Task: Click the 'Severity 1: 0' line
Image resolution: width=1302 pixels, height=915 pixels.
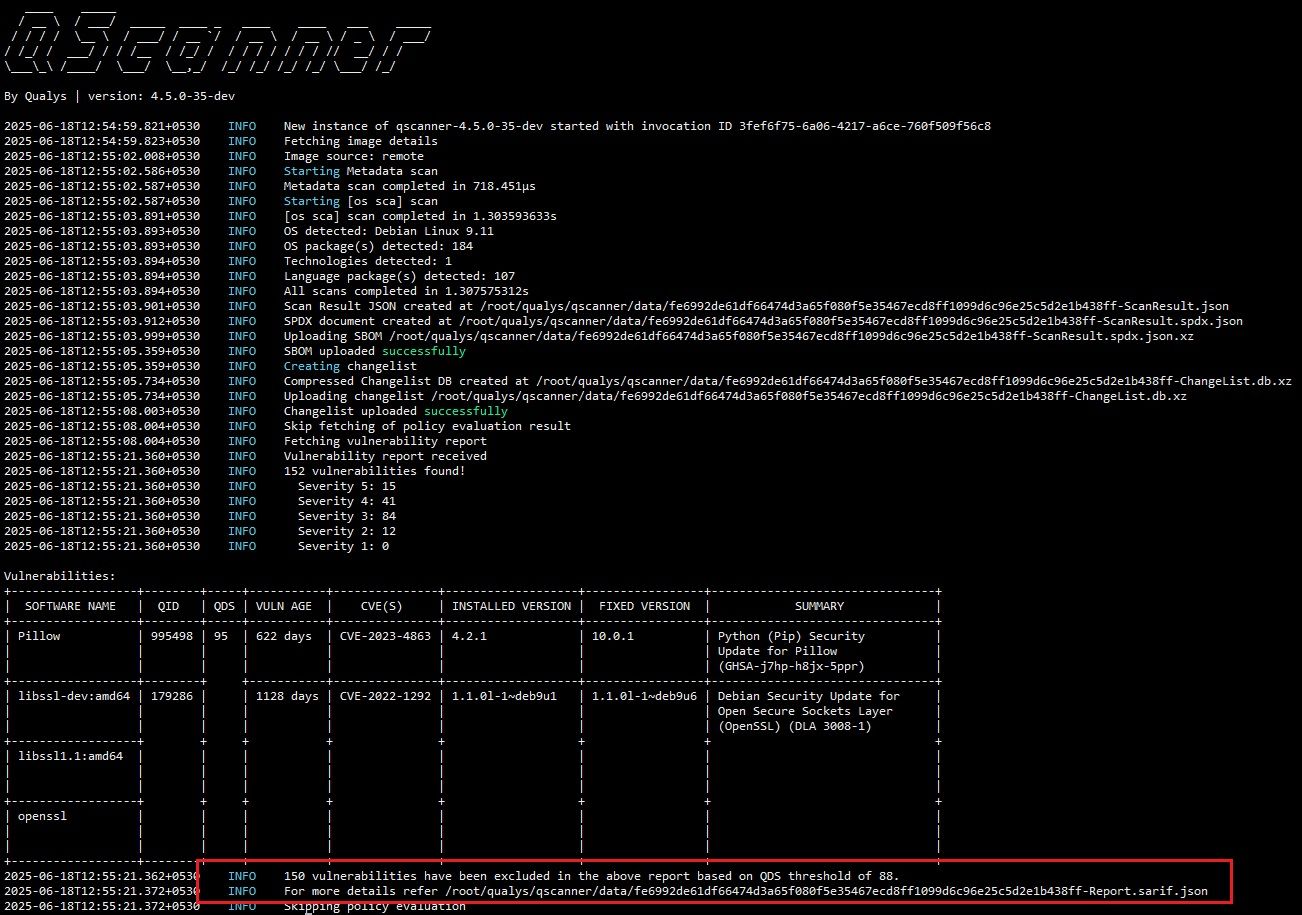Action: pyautogui.click(x=343, y=546)
